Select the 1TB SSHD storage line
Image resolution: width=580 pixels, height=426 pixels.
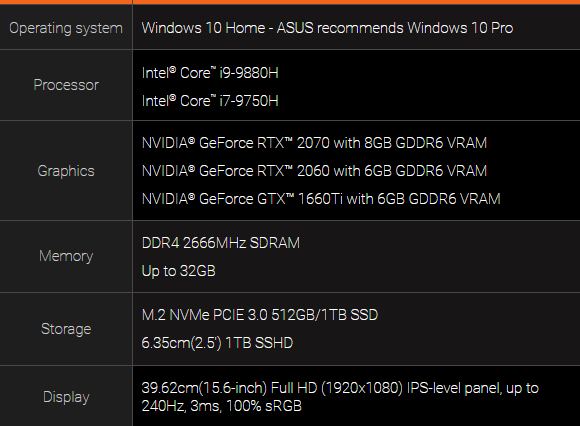pyautogui.click(x=217, y=343)
